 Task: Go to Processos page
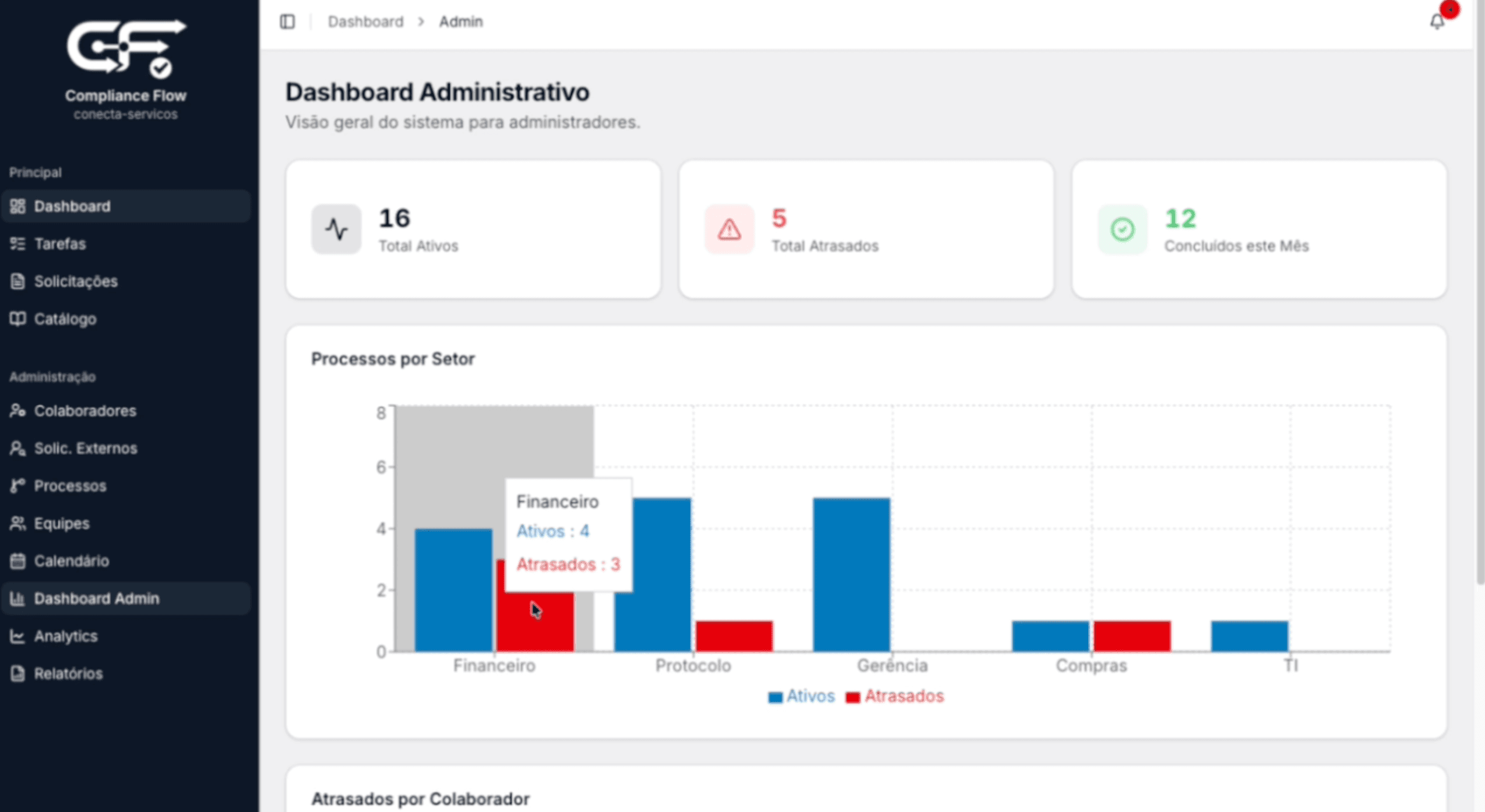[126, 486]
